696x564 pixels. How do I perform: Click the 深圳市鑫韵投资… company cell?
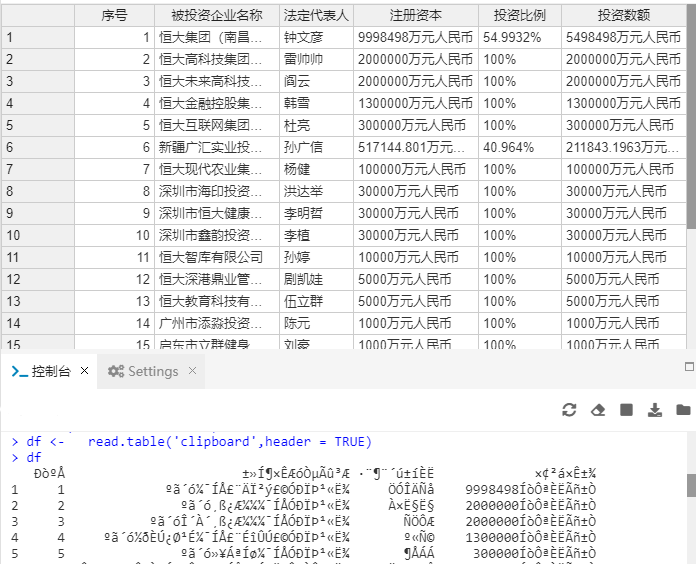(x=217, y=235)
